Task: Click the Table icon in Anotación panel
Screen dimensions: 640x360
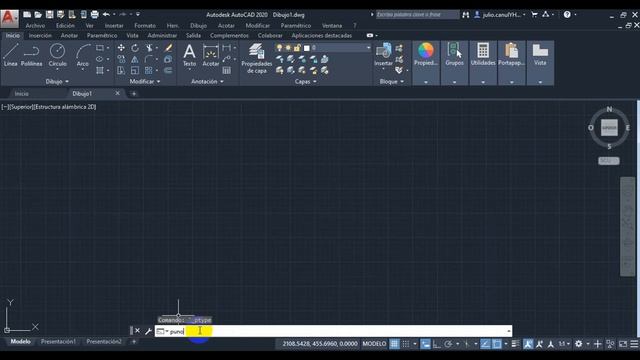Action: pos(227,71)
